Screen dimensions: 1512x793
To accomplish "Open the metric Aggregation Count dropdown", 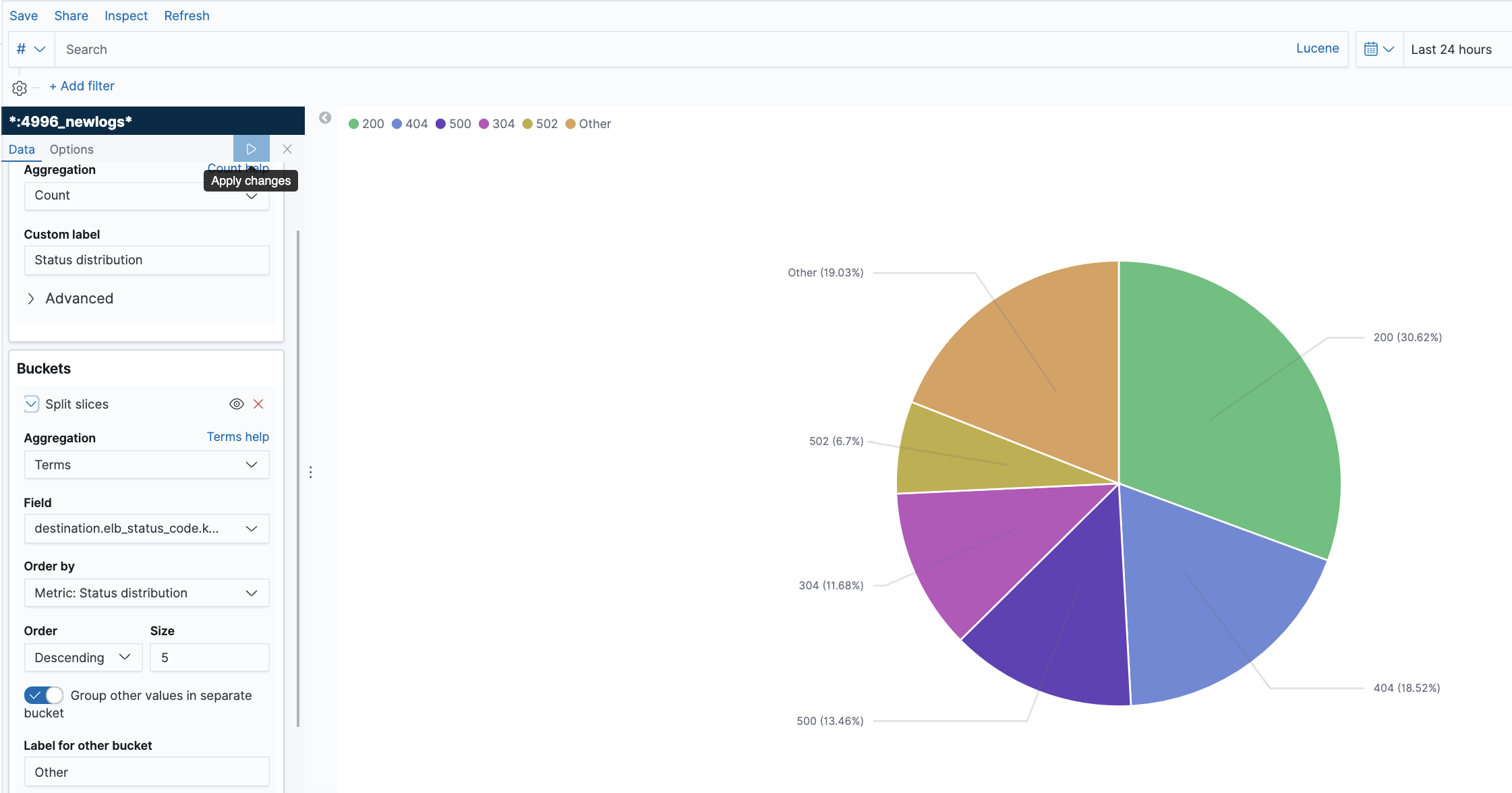I will pos(146,196).
